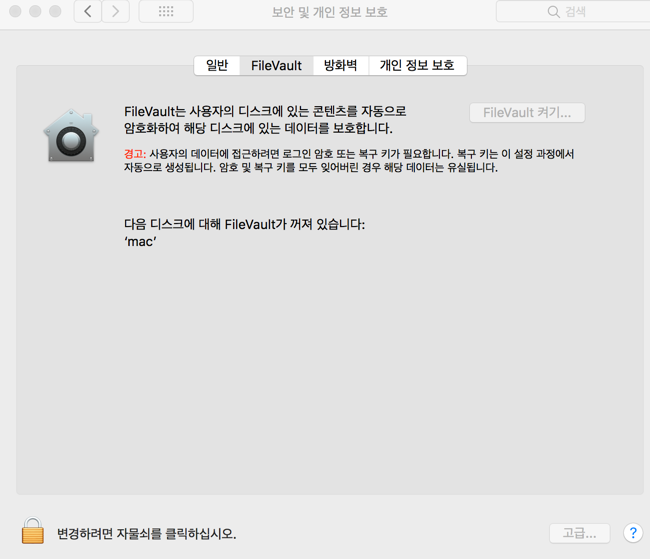Click the minimize window button
This screenshot has width=650, height=559.
[x=35, y=11]
